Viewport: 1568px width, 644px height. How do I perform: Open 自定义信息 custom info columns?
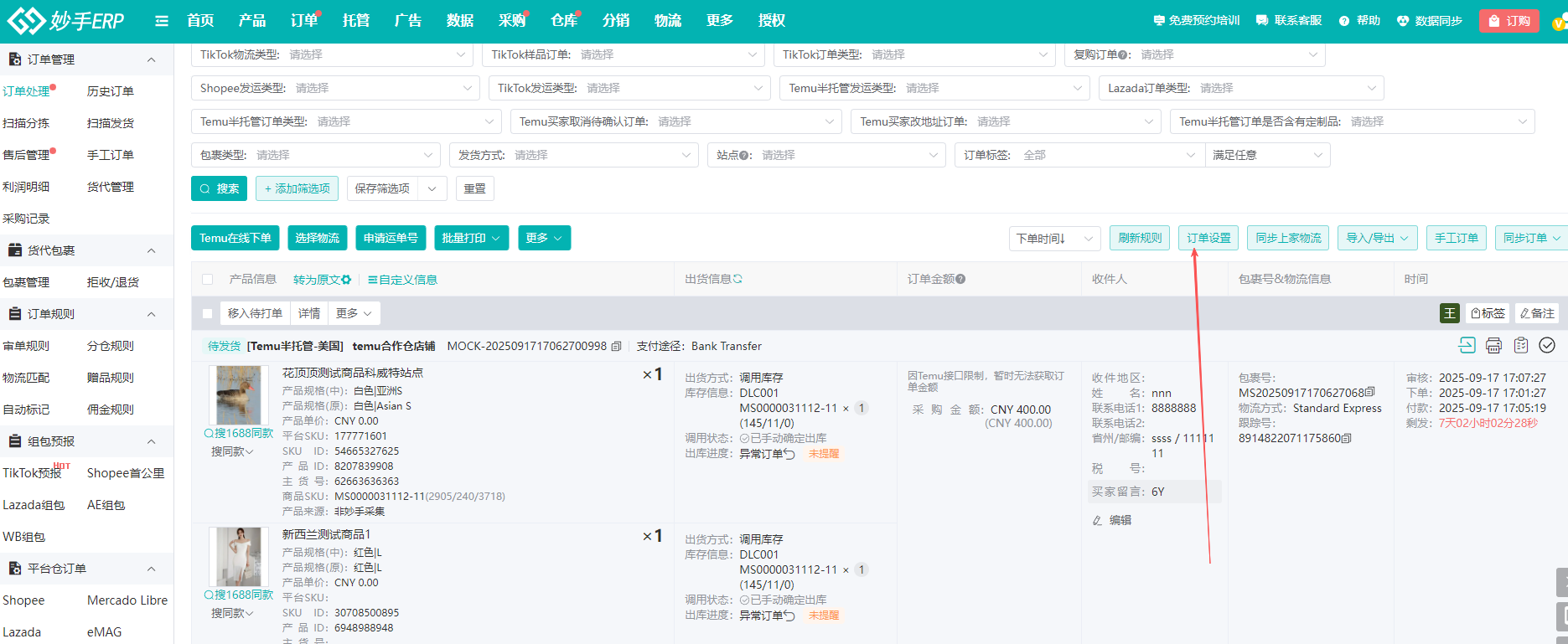(x=402, y=280)
